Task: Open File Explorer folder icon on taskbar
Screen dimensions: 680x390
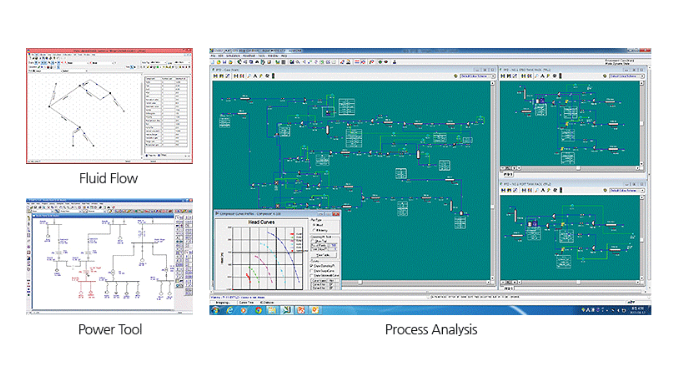Action: (x=272, y=310)
